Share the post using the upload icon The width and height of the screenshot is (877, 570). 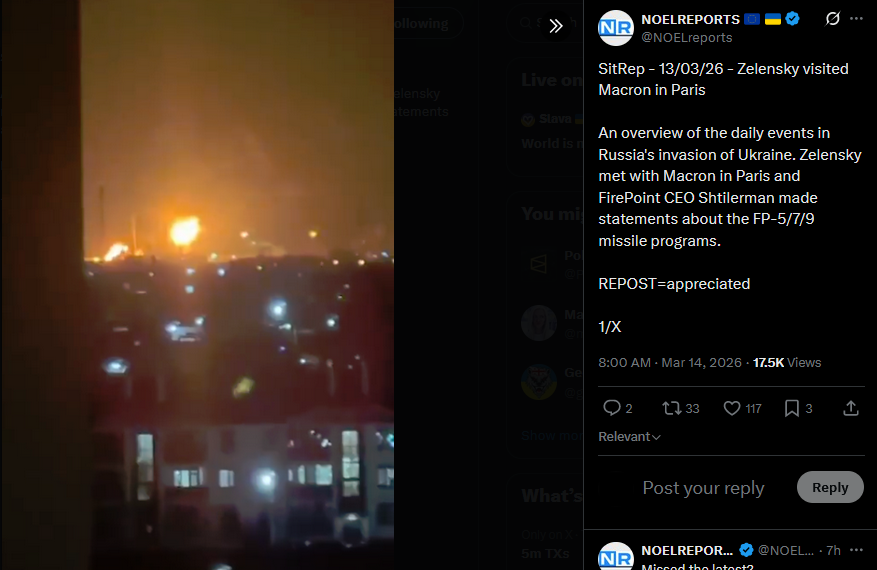[851, 408]
